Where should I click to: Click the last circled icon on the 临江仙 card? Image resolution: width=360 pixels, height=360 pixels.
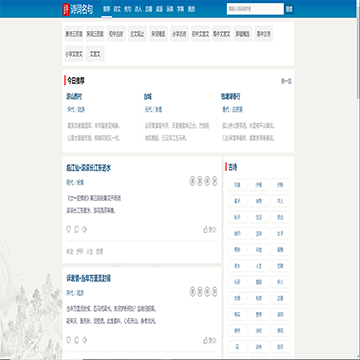pyautogui.click(x=215, y=181)
